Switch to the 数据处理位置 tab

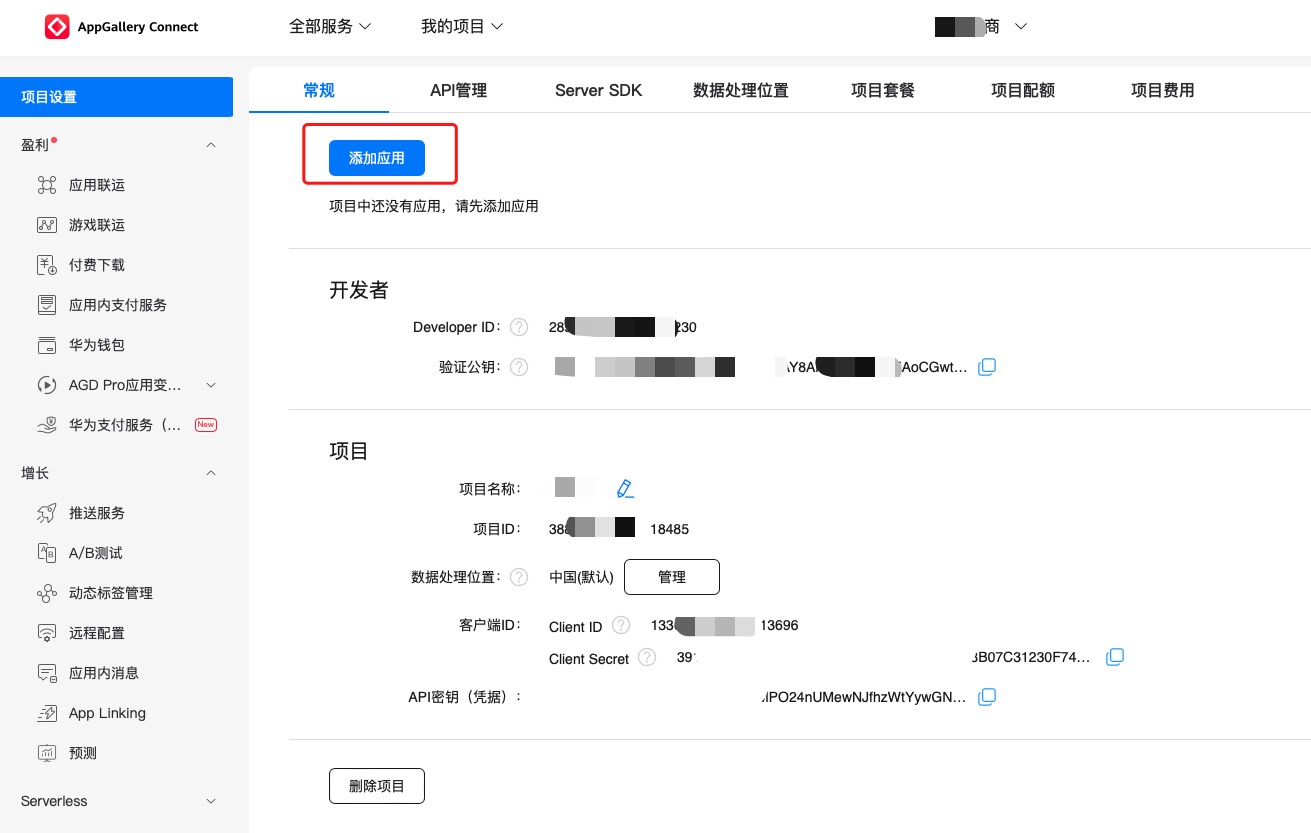pos(741,90)
